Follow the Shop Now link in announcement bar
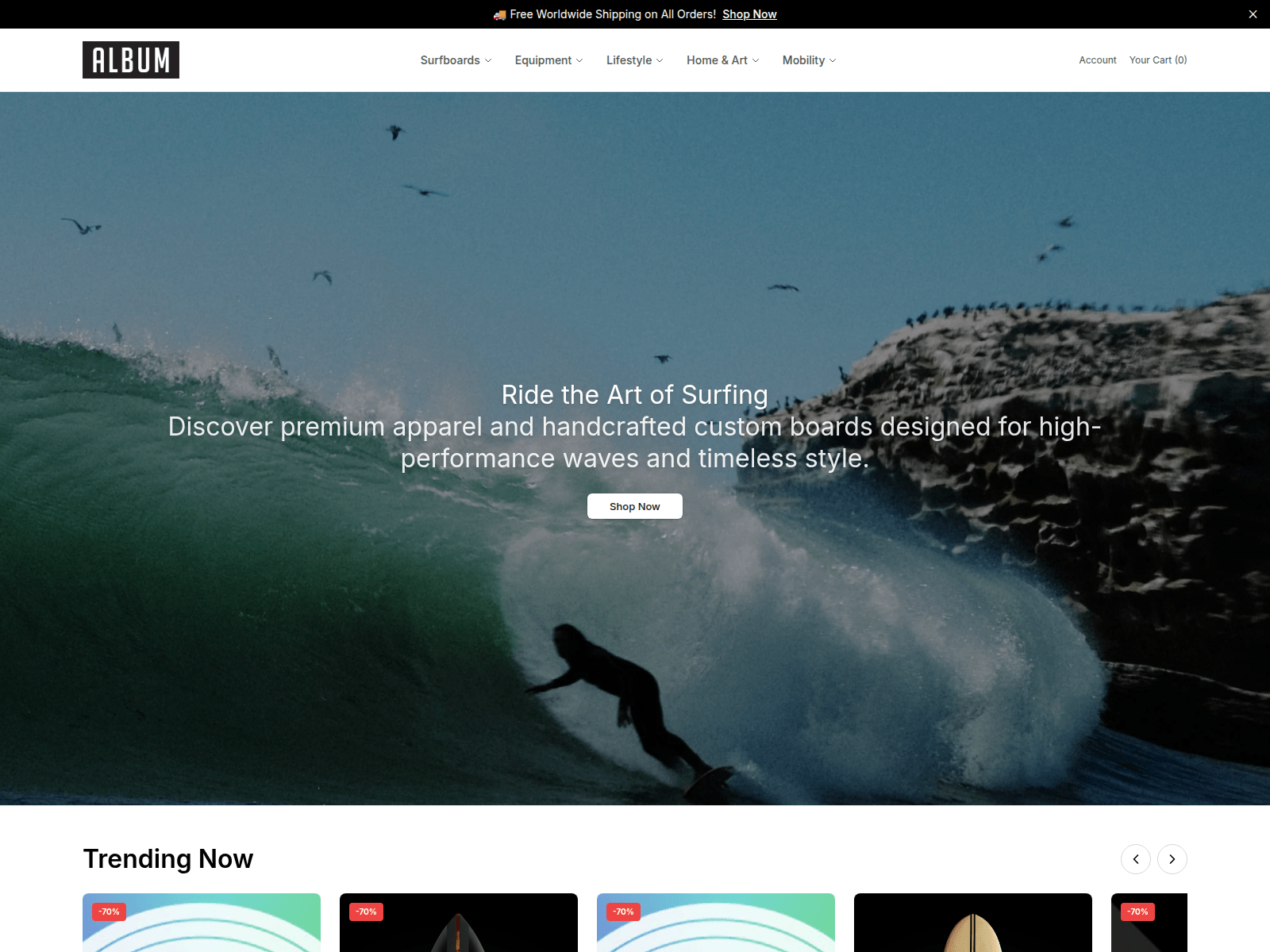 click(749, 14)
